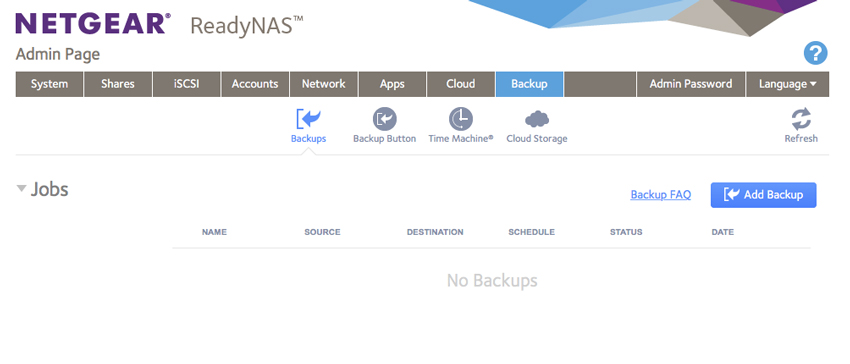Switch to the Accounts tab
This screenshot has height=364, width=850.
click(255, 84)
